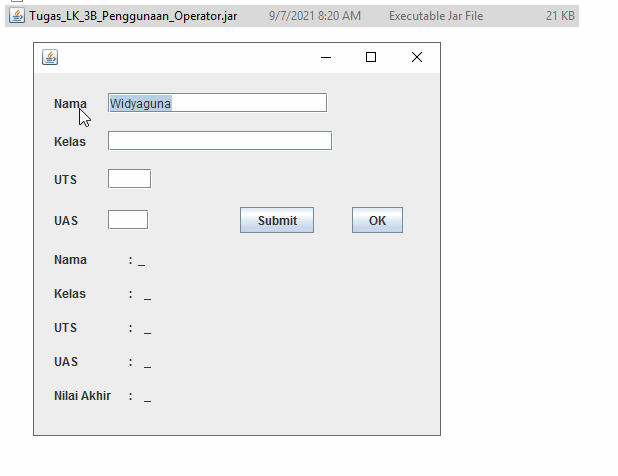The height and width of the screenshot is (476, 618).
Task: Click the UTS score input box
Action: point(129,179)
